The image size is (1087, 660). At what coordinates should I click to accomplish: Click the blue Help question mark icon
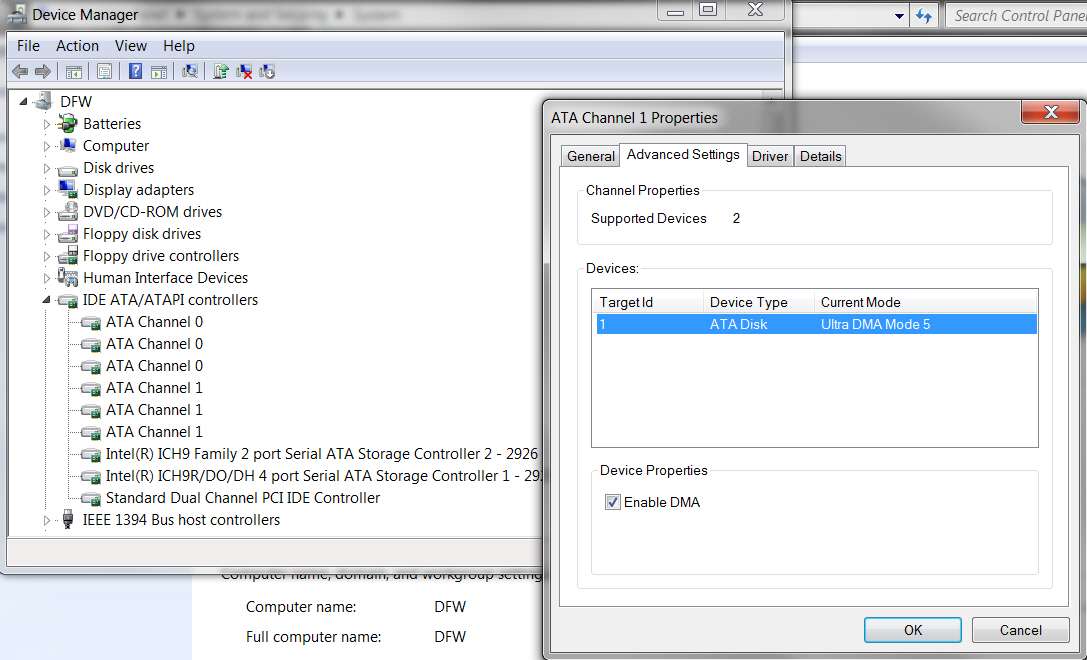tap(135, 71)
